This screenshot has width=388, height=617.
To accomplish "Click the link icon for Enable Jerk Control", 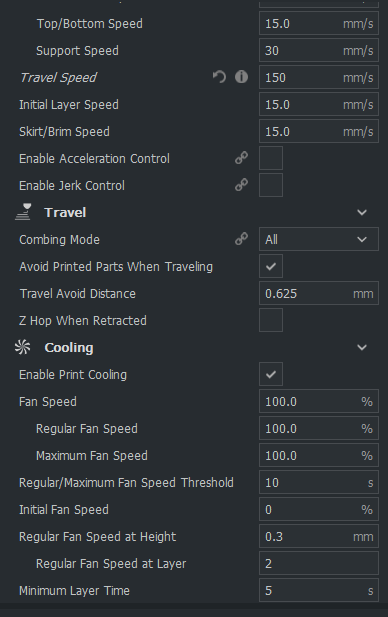I will [x=241, y=185].
